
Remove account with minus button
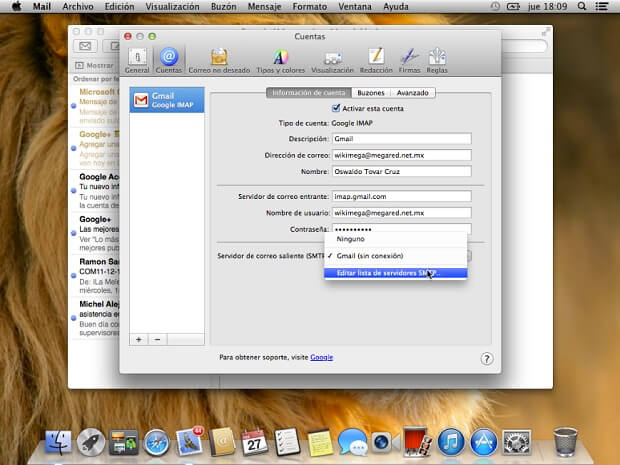(x=157, y=339)
